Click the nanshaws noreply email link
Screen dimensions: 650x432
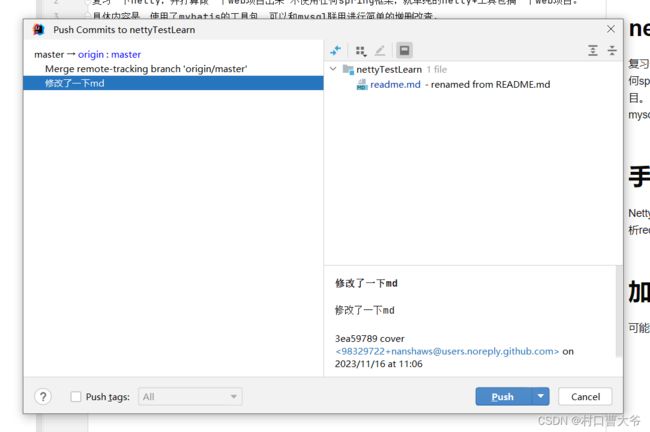(447, 351)
